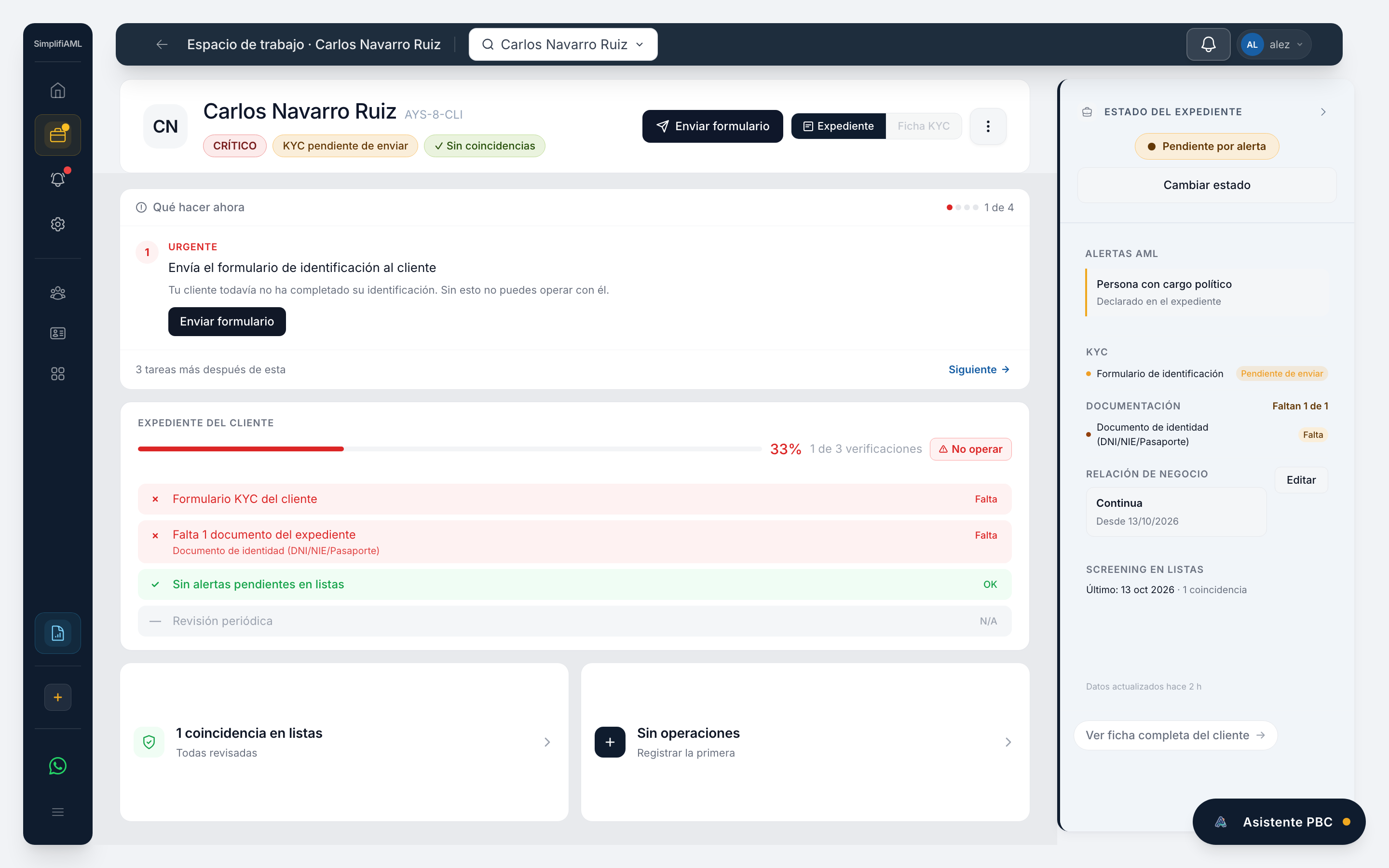Click the Pendiente por alerta status pill
1389x868 pixels.
coord(1207,147)
